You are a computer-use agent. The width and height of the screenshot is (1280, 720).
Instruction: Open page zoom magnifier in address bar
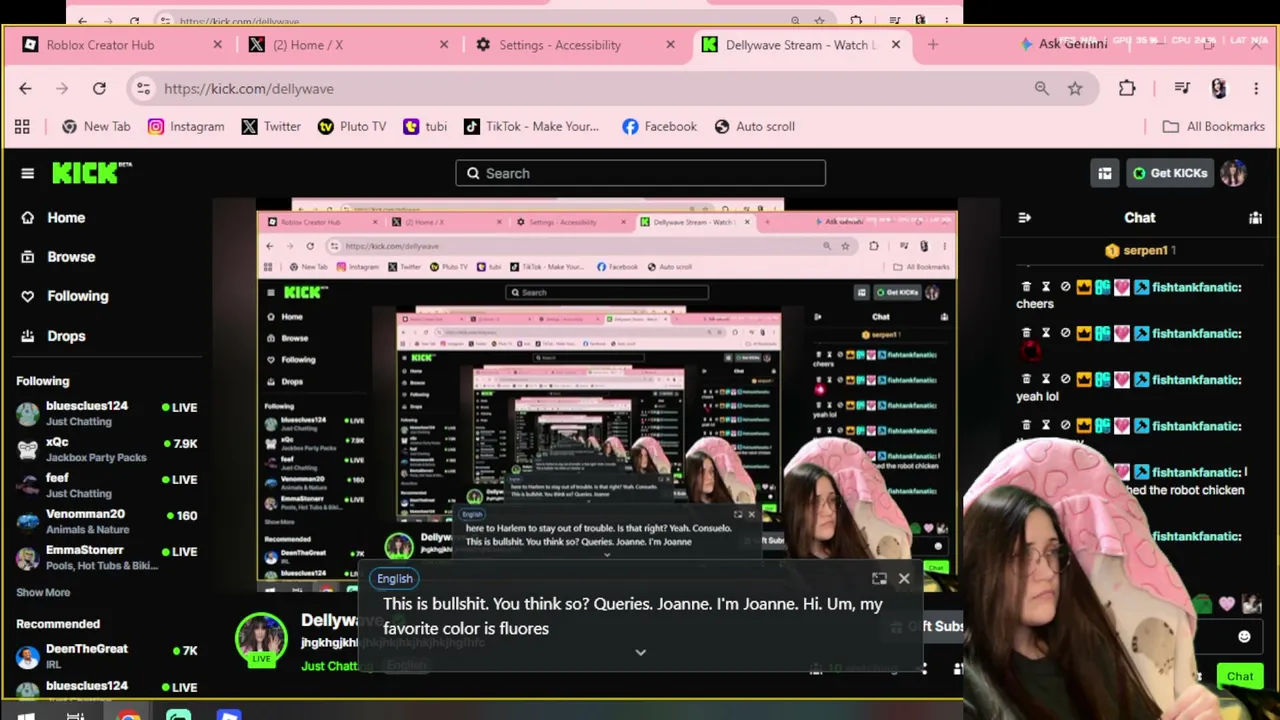coord(1042,88)
